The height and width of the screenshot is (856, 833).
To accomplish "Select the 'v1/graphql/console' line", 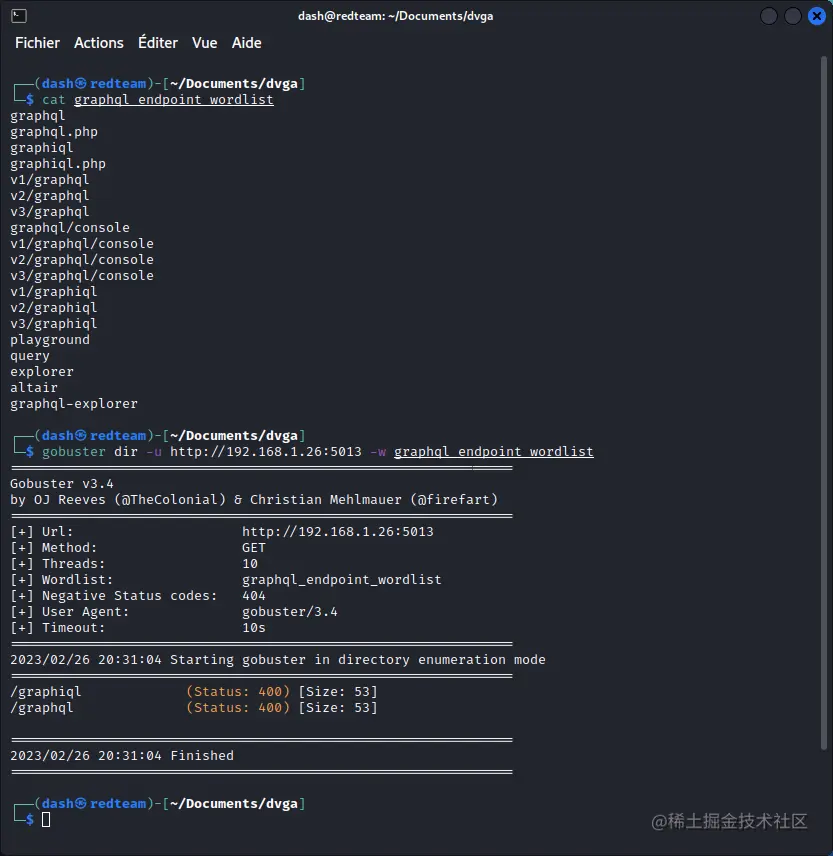I will (x=82, y=243).
